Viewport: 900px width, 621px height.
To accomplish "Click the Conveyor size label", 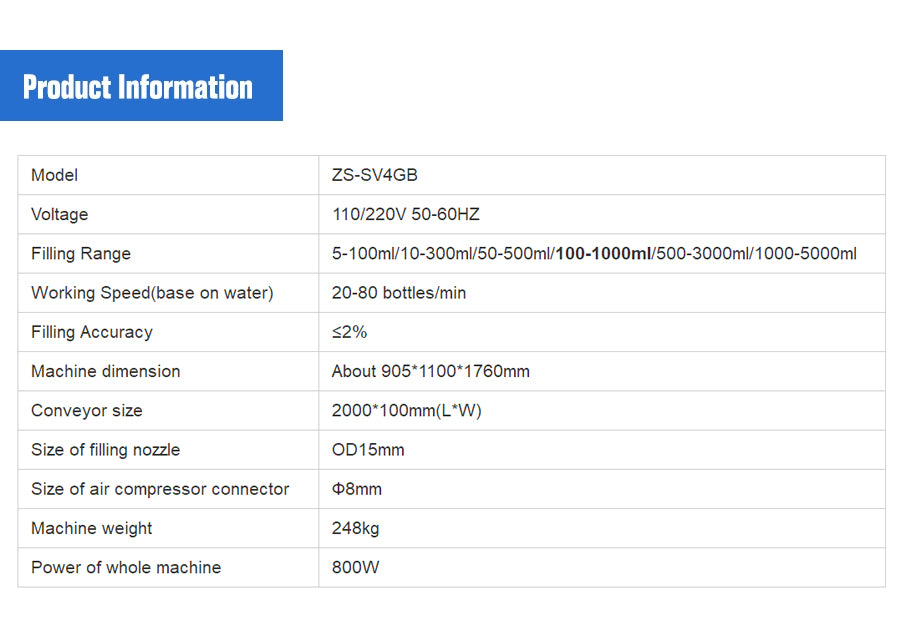I will 87,410.
